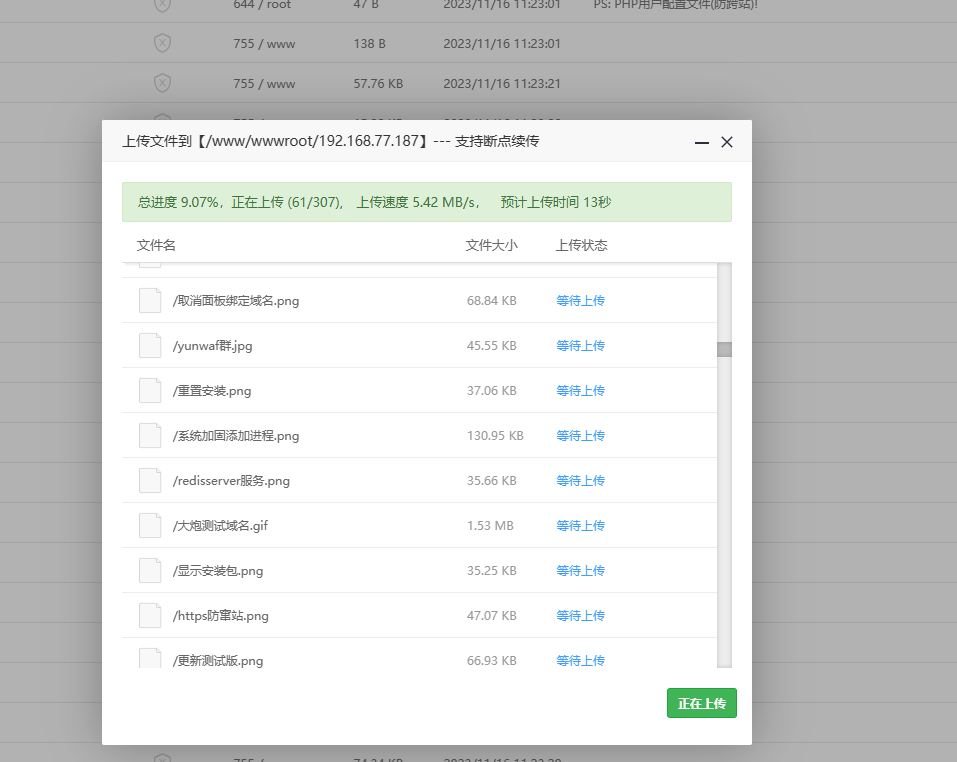This screenshot has width=957, height=762.
Task: Click 等待上传 status for 系统加固添加进程.png
Action: [580, 436]
